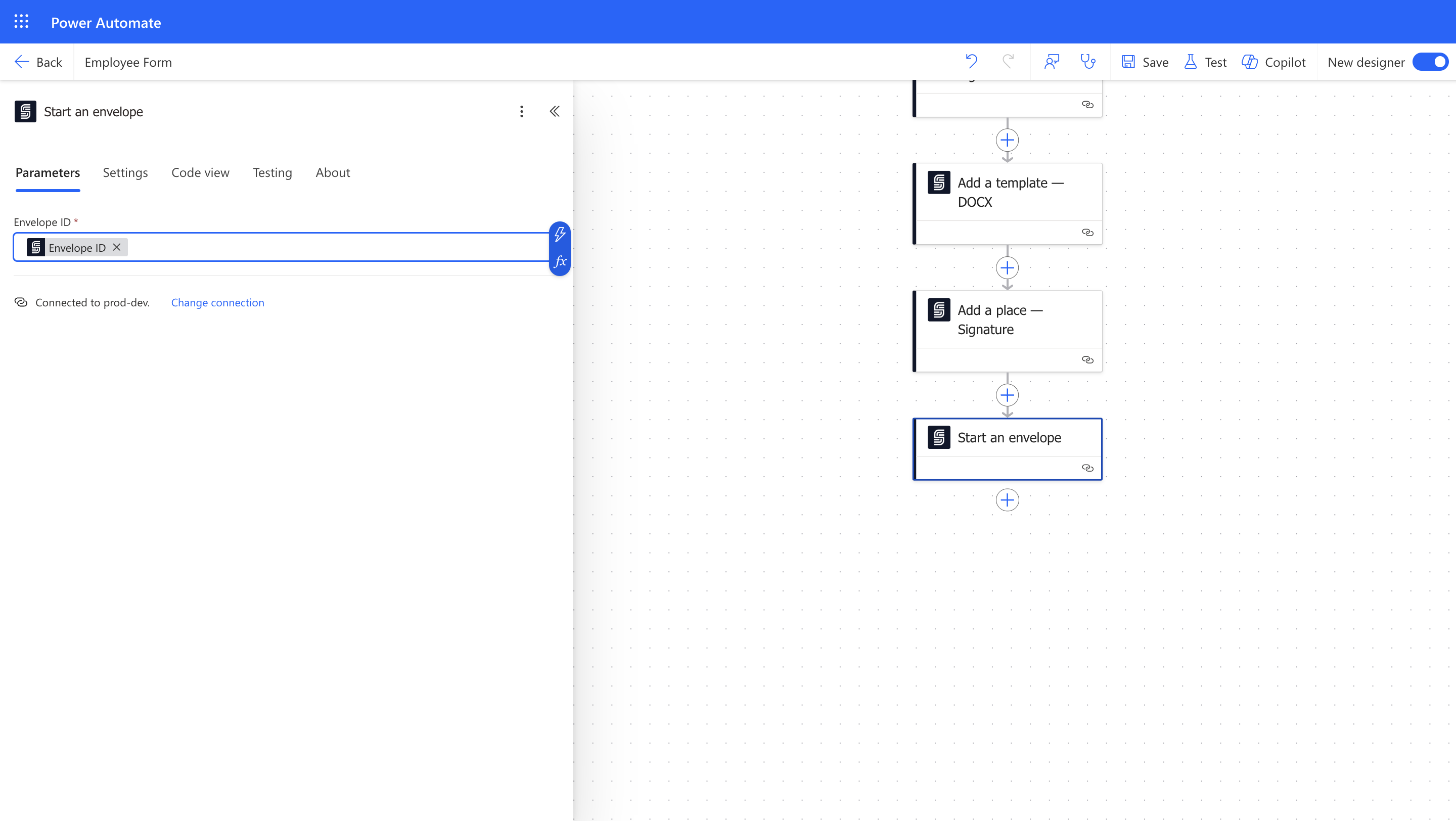Open the Power Automate app launcher
This screenshot has width=1456, height=821.
(x=21, y=21)
